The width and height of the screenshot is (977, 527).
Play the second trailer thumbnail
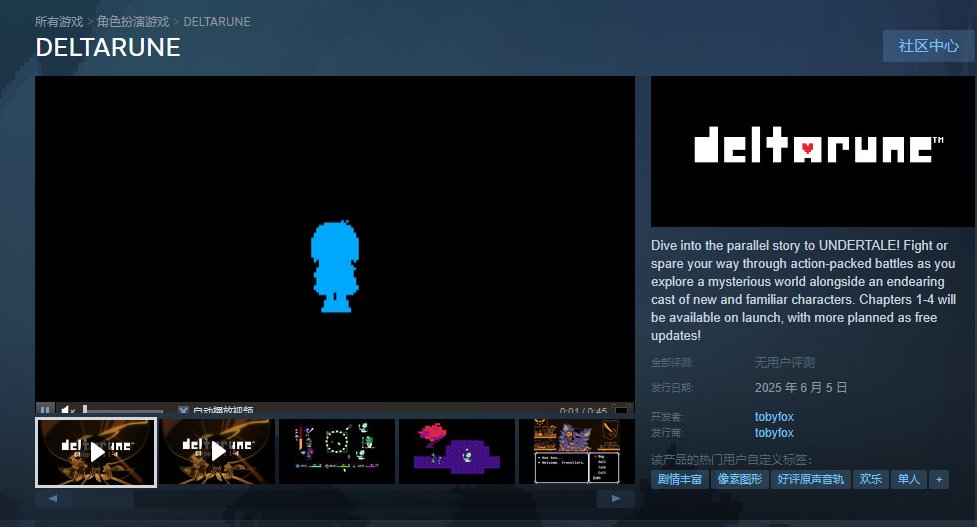point(217,452)
